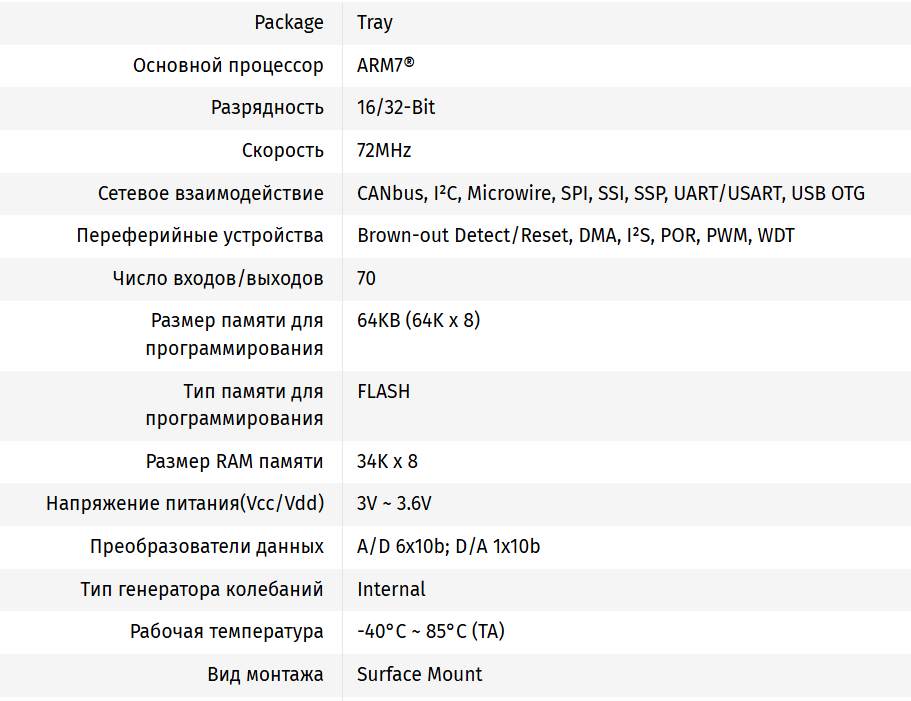Select the '16/32-Bit' value
The height and width of the screenshot is (701, 911).
point(396,108)
